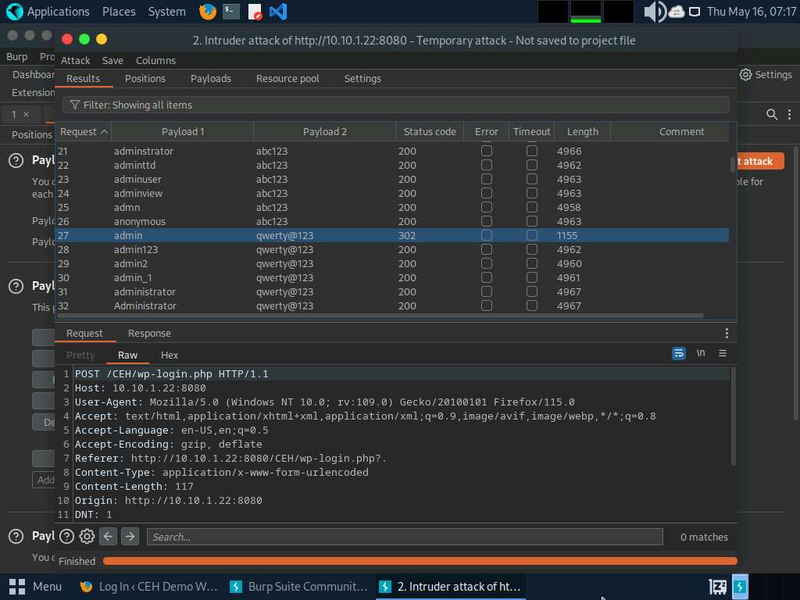Open help icon beside the first Payl heading
800x600 pixels.
coord(16,160)
